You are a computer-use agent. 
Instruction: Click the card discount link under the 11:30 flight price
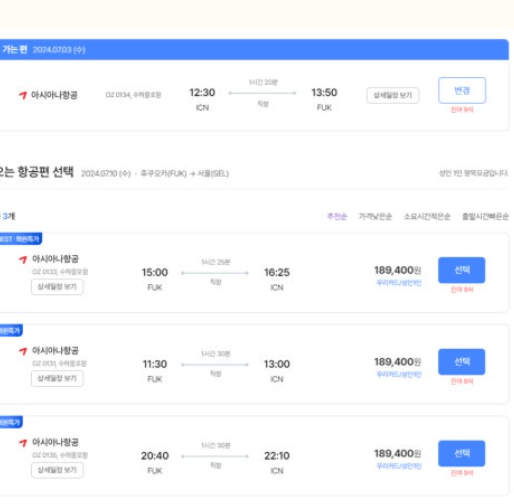tap(399, 374)
